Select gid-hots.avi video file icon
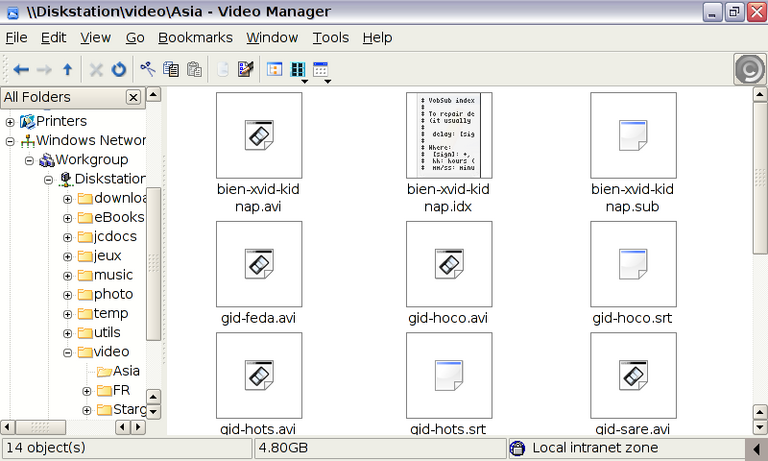The height and width of the screenshot is (461, 768). [259, 376]
